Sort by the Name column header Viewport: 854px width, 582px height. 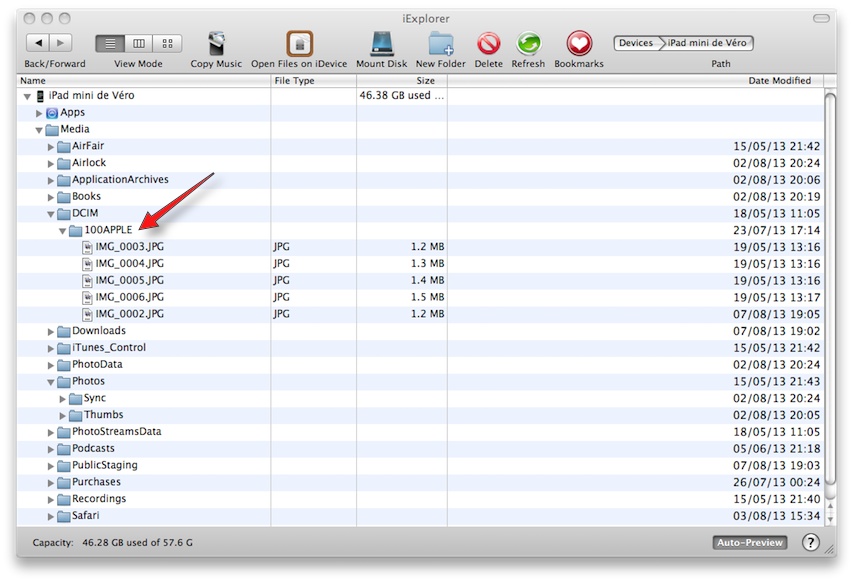(144, 81)
